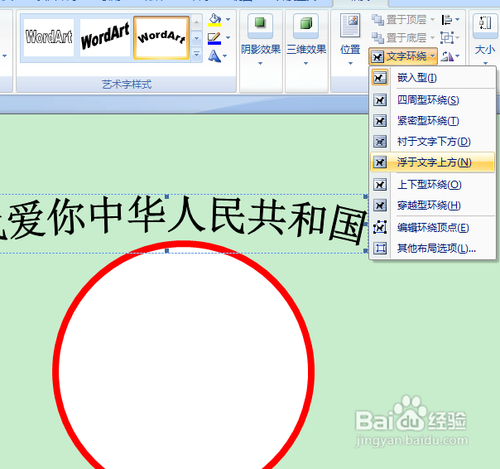Choose In Line with Text (嵌入型)
This screenshot has height=469, width=500.
coord(432,78)
